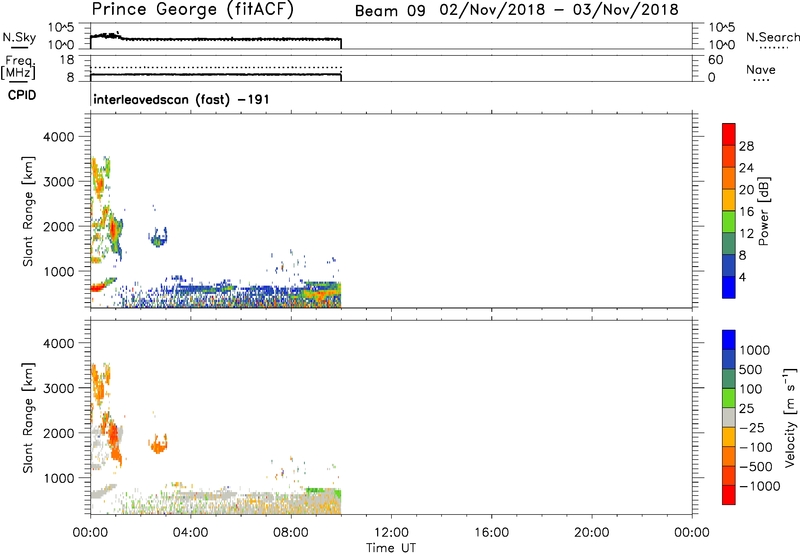Screen dimensions: 800x554
Task: Click the CPID label
Action: coord(22,95)
